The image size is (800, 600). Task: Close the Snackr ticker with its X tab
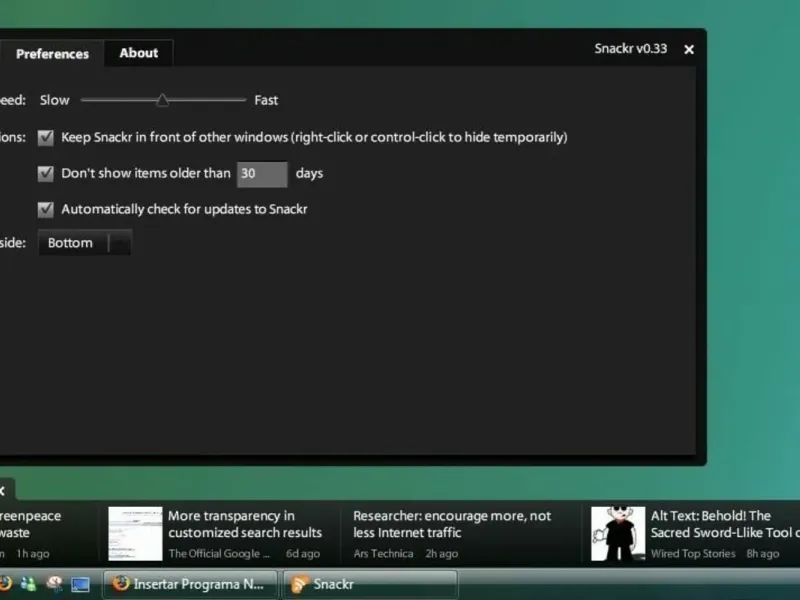4,491
